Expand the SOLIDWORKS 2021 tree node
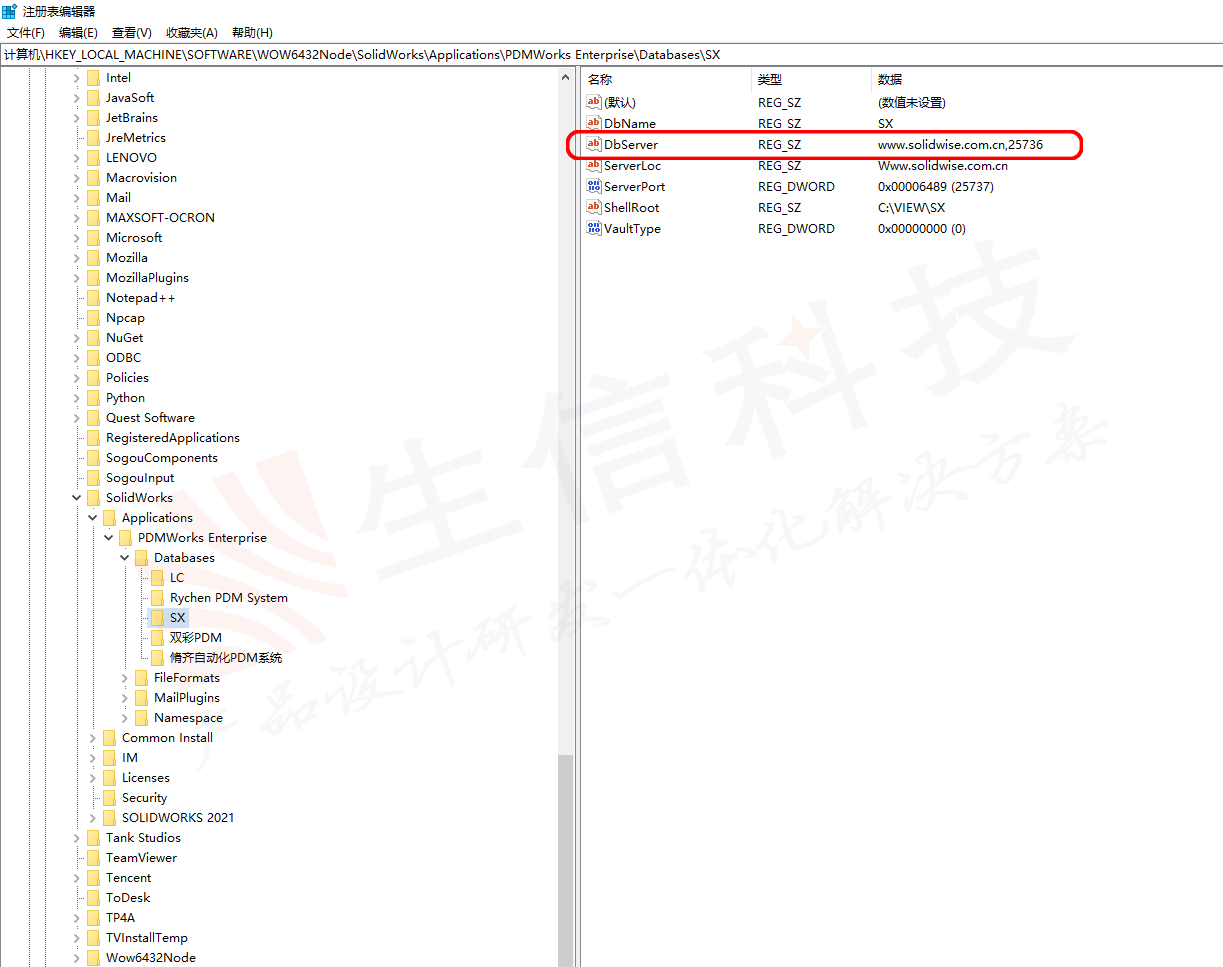Image resolution: width=1223 pixels, height=967 pixels. click(93, 818)
